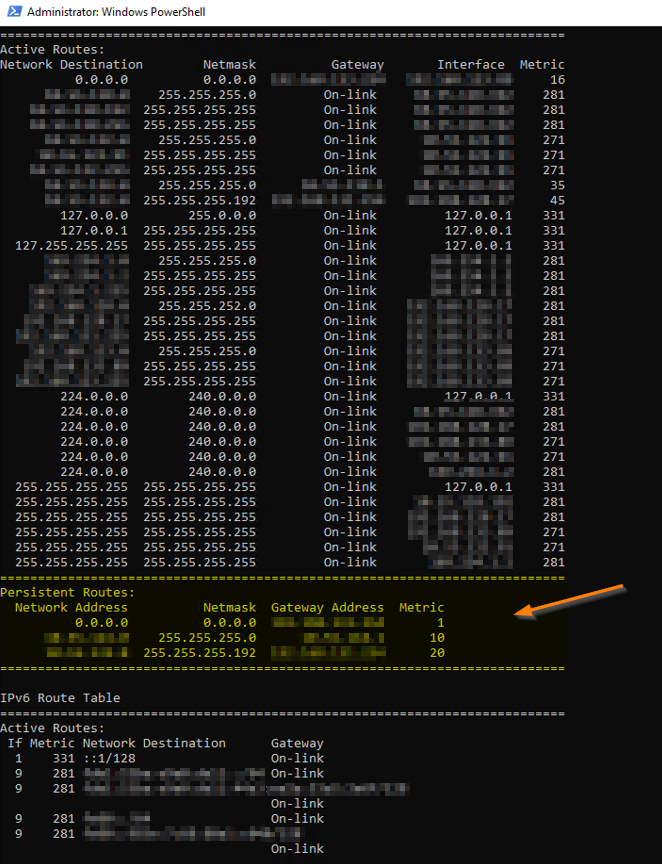Click metric value '16' of the default route
The height and width of the screenshot is (864, 662).
[557, 79]
